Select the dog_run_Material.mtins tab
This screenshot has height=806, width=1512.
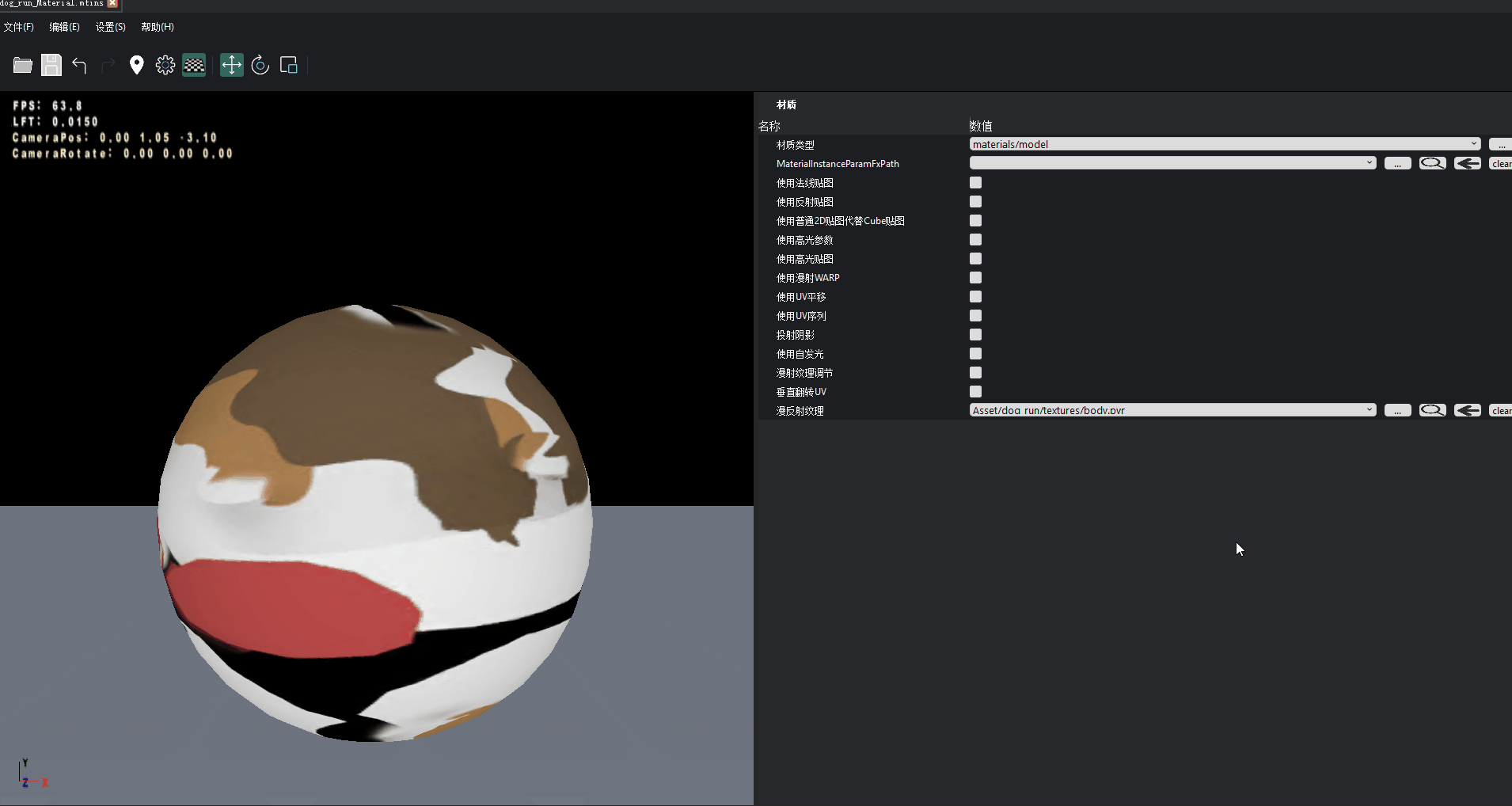(x=52, y=4)
